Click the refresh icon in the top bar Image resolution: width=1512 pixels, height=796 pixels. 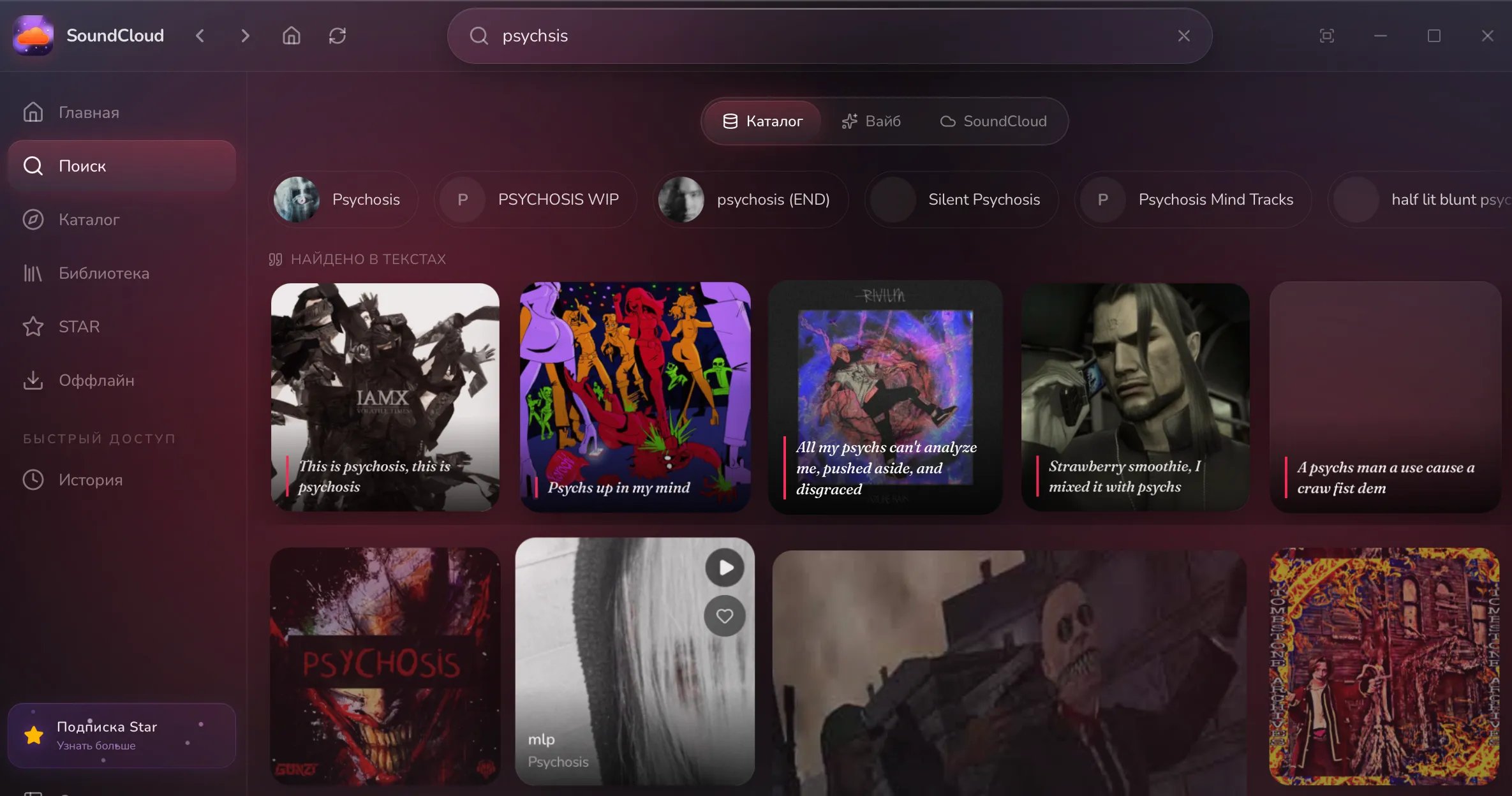point(337,36)
